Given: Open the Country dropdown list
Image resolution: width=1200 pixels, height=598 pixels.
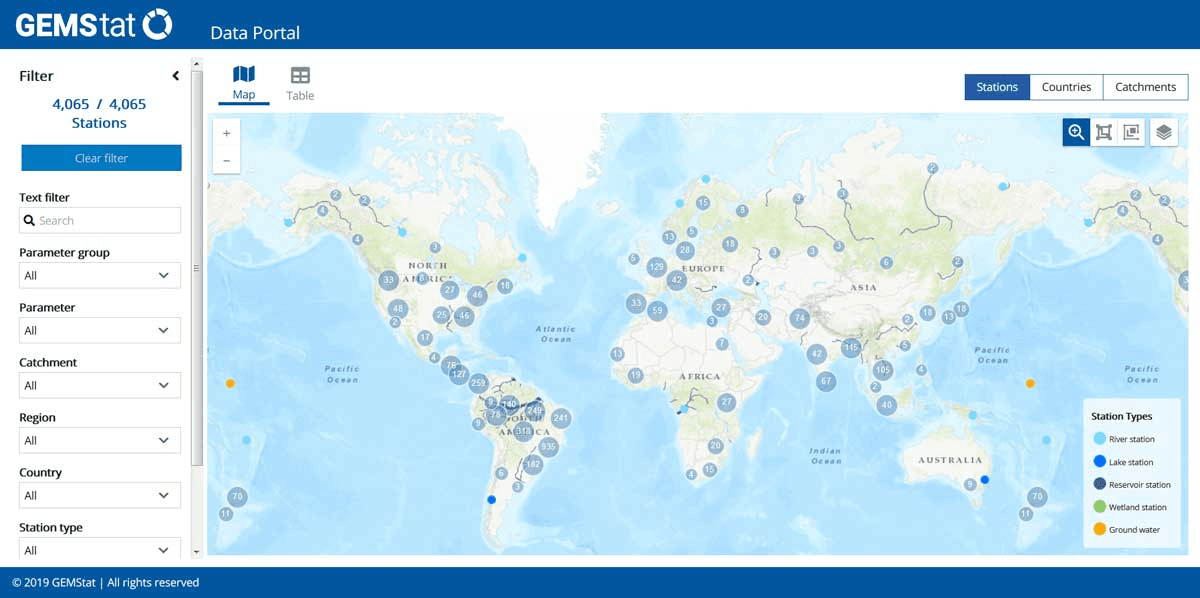Looking at the screenshot, I should pos(100,495).
